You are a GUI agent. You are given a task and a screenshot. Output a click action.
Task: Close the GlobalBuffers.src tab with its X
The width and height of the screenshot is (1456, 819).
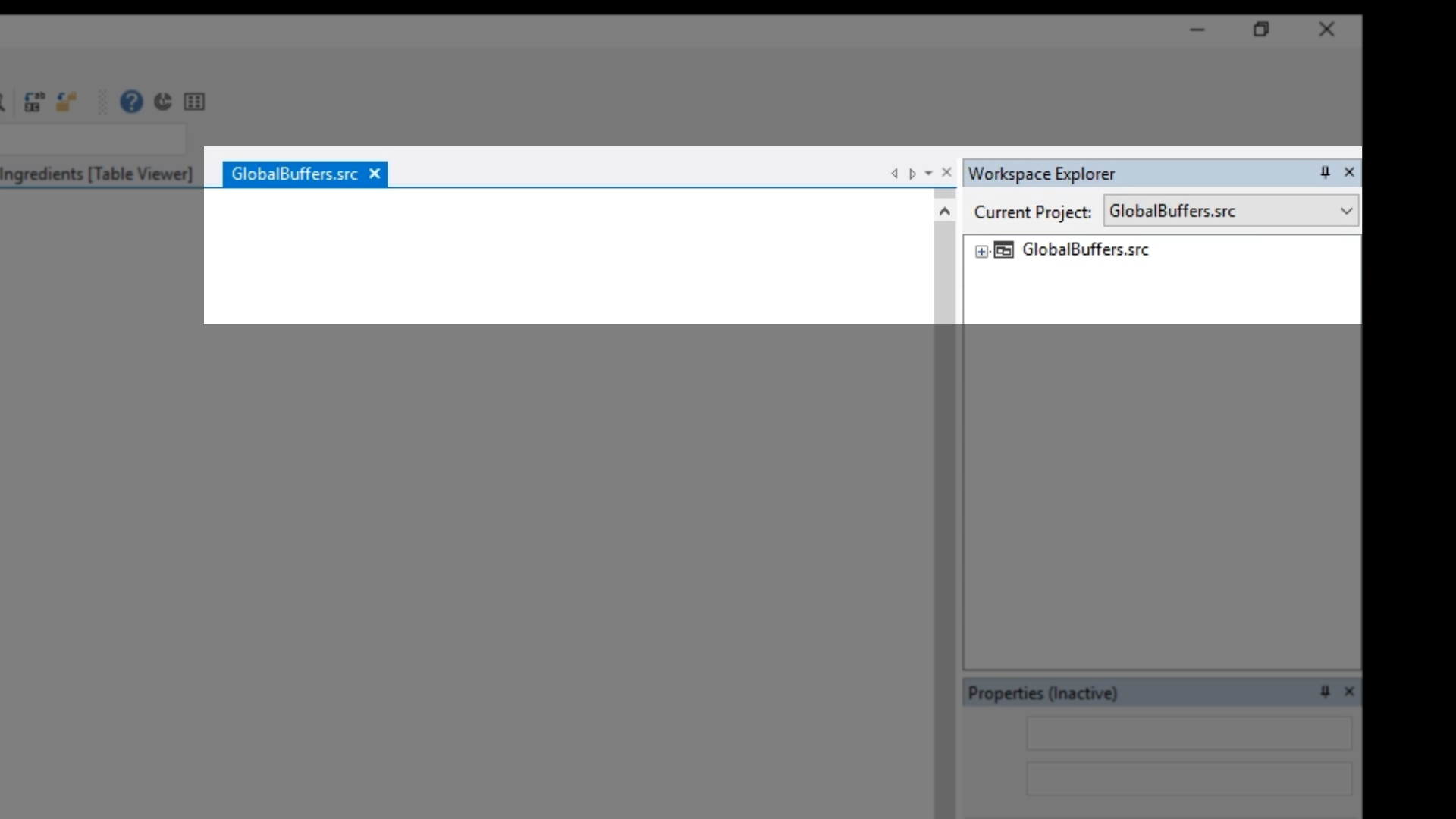[375, 174]
